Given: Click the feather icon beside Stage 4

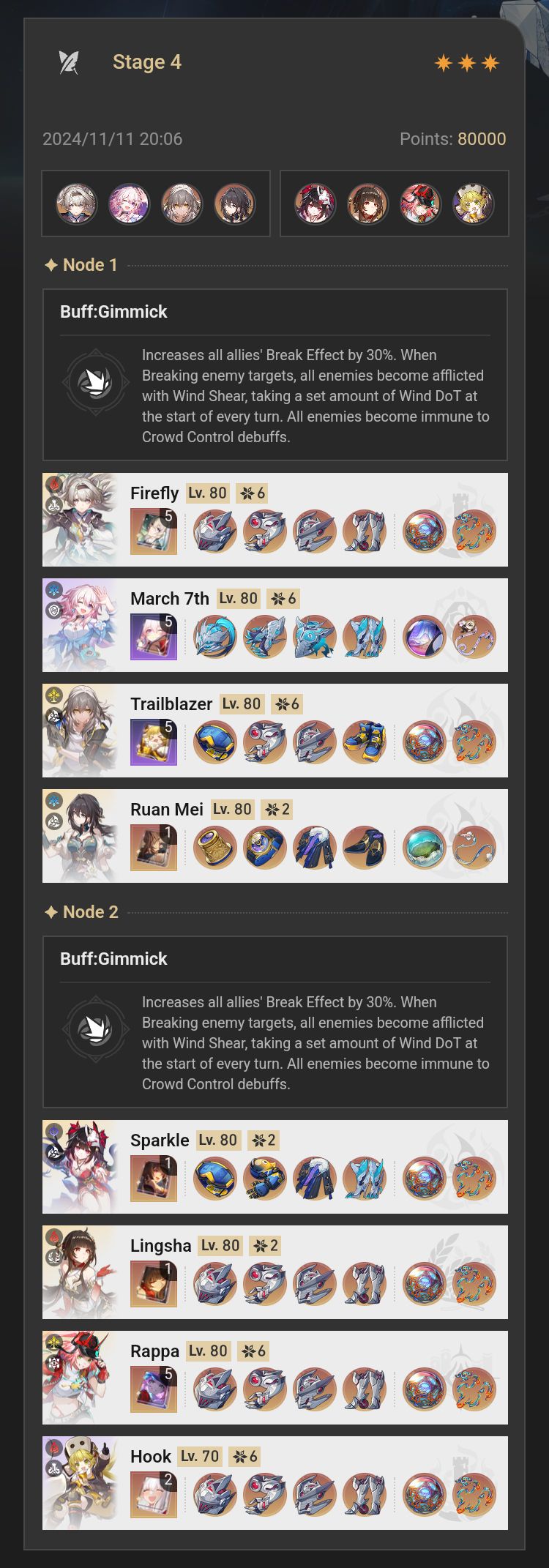Looking at the screenshot, I should (x=69, y=62).
